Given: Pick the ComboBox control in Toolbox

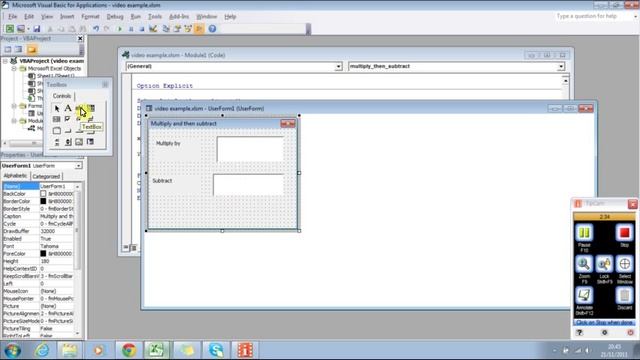Looking at the screenshot, I should (91, 108).
